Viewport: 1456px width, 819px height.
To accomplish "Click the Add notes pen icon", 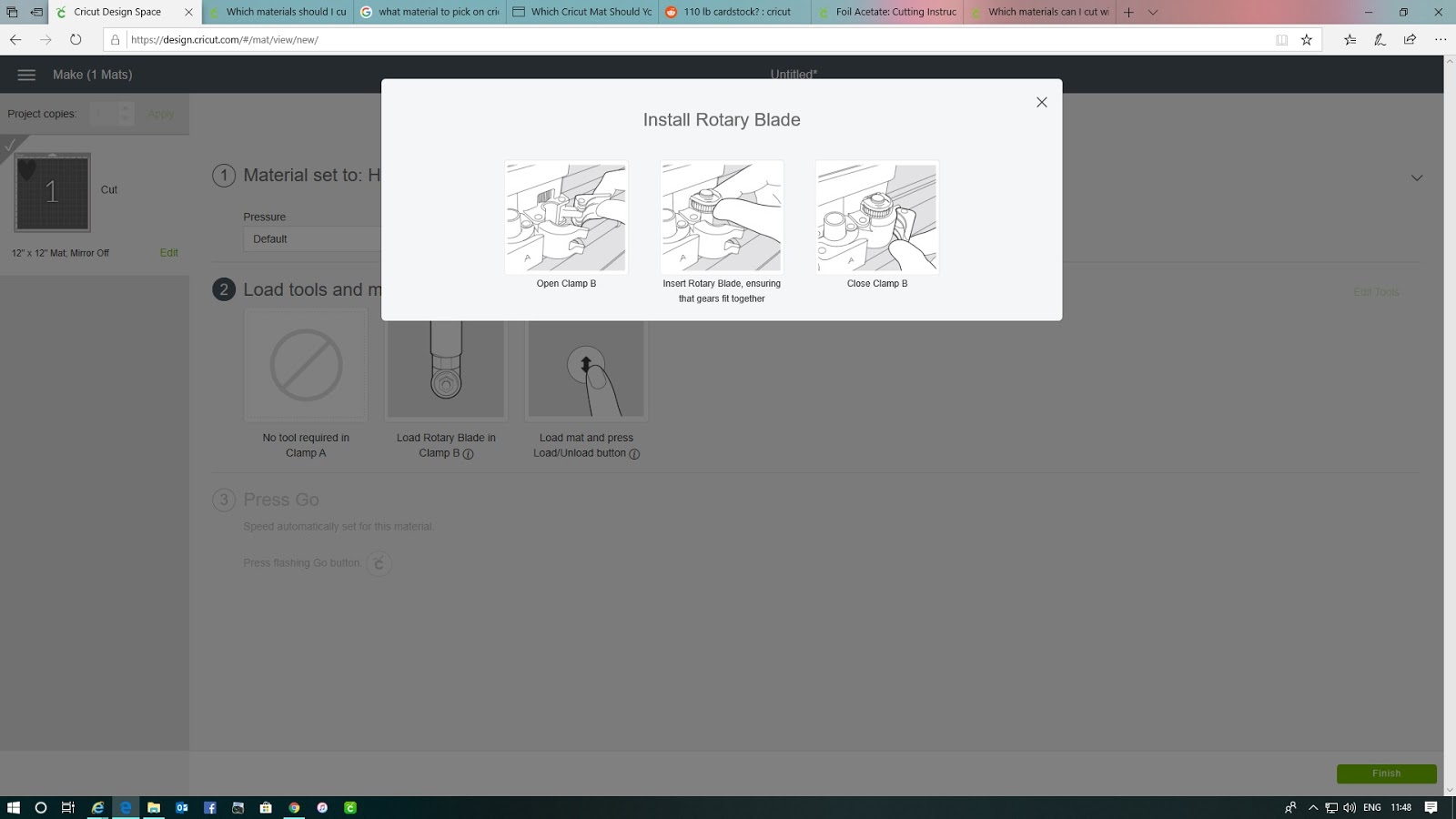I will [1380, 39].
